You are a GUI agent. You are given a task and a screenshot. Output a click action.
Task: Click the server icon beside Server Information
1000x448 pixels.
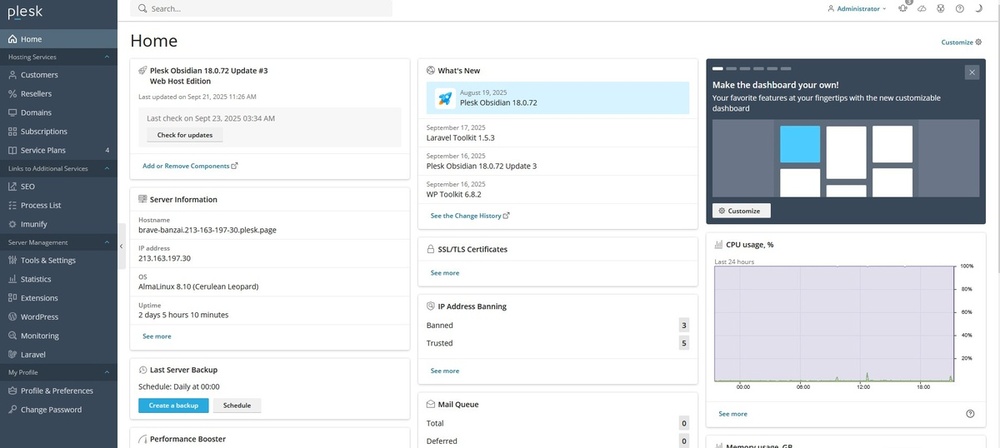click(x=142, y=199)
